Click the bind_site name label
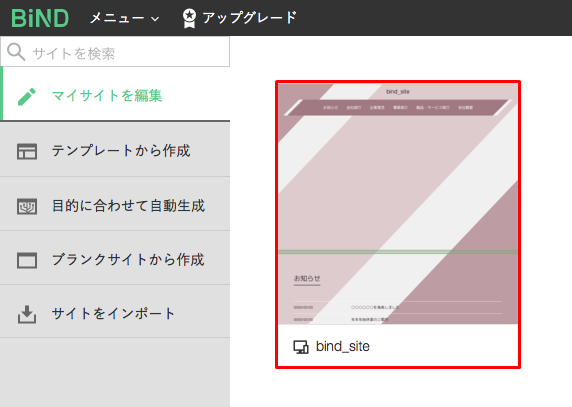 tap(343, 346)
